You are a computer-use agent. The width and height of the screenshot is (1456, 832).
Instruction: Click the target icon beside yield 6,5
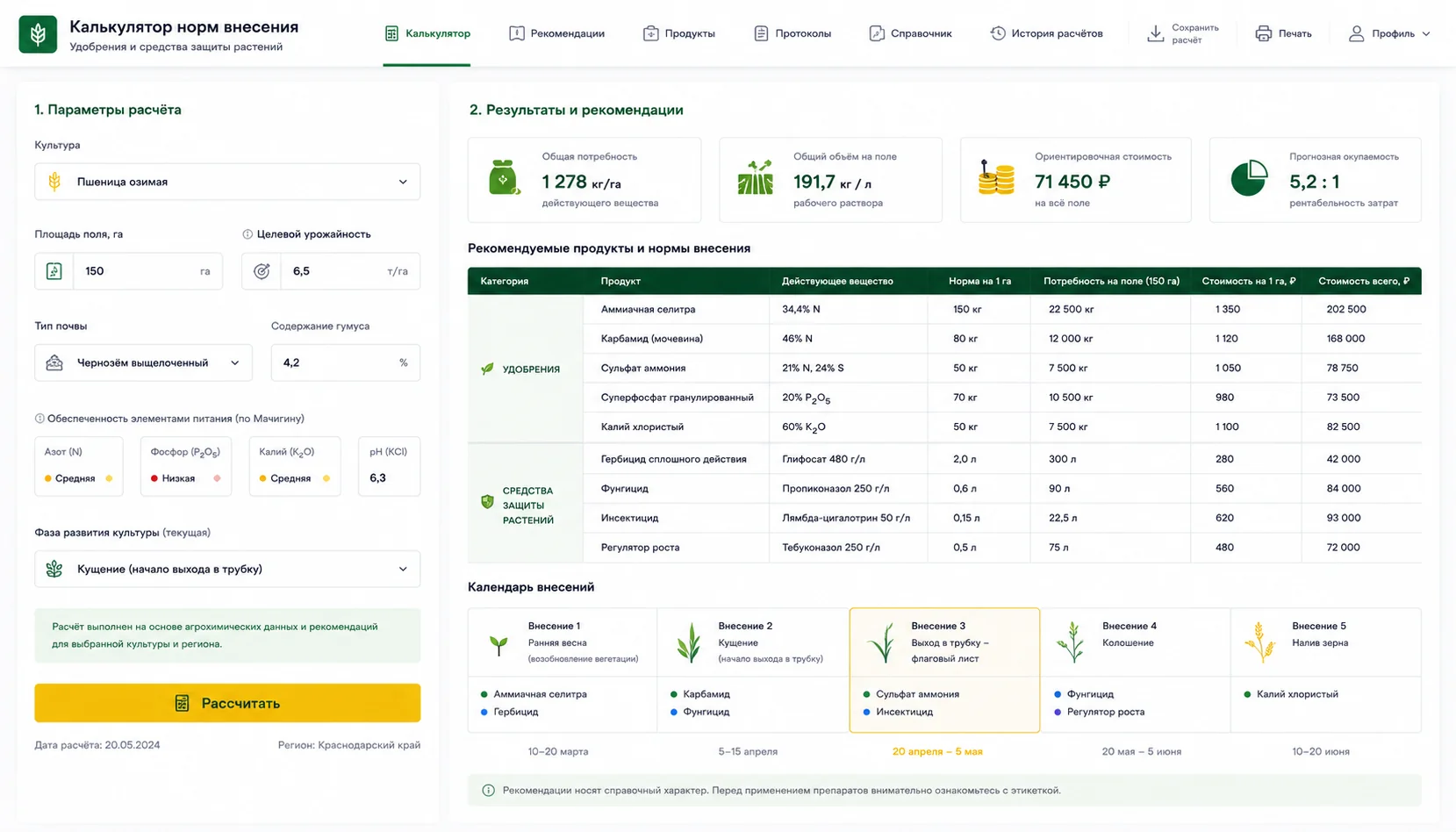pyautogui.click(x=262, y=271)
